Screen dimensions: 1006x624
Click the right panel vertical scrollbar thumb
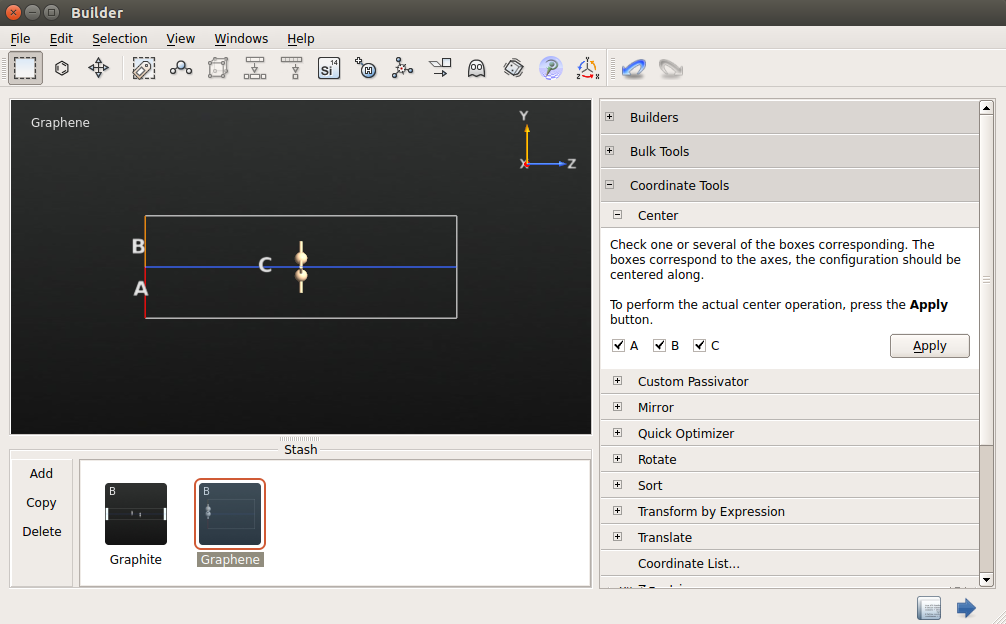[987, 280]
